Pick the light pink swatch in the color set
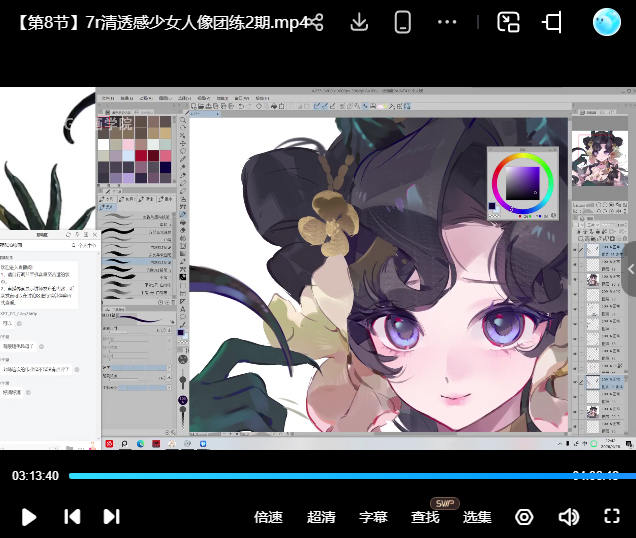This screenshot has height=538, width=636. [x=128, y=144]
